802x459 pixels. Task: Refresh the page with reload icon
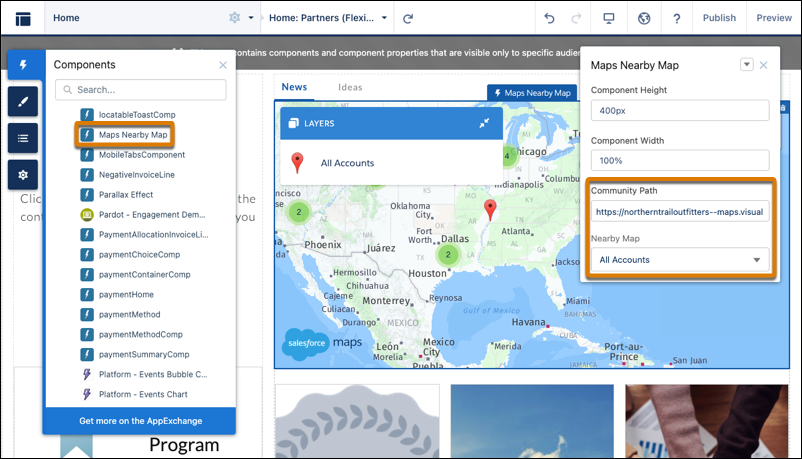tap(408, 18)
